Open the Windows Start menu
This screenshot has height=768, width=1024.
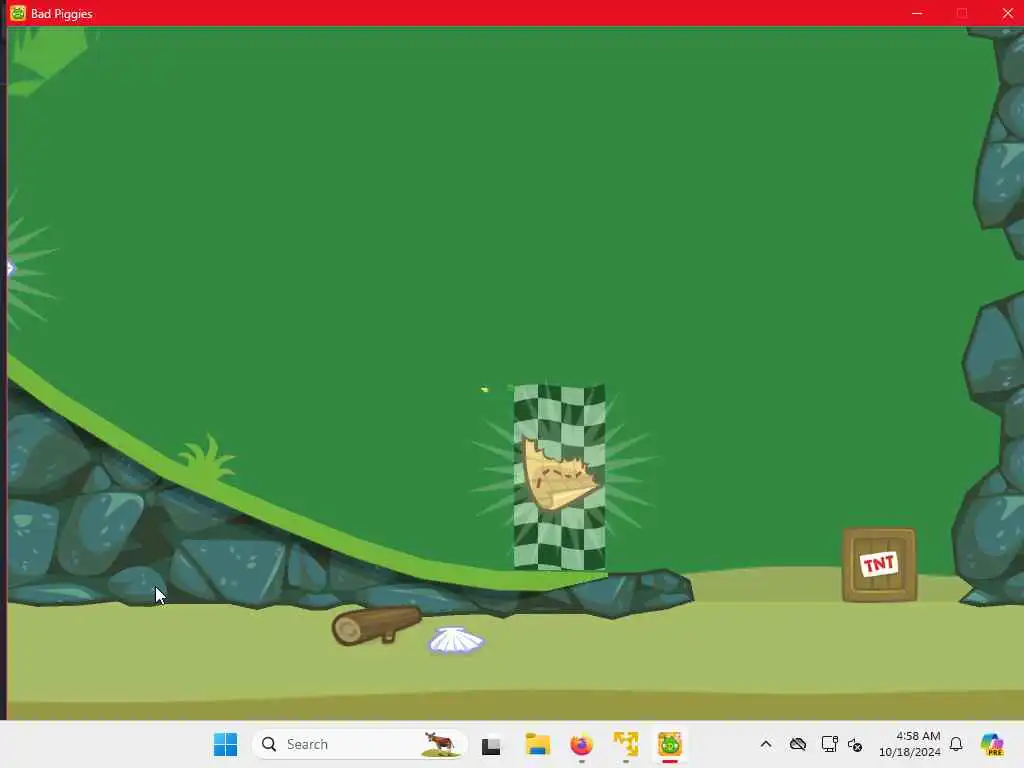[x=225, y=744]
